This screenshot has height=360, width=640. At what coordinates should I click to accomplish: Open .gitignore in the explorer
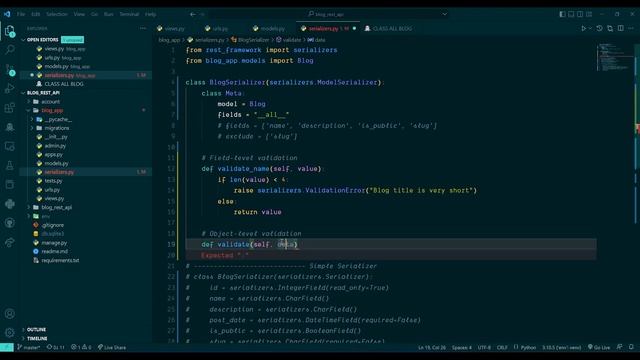pyautogui.click(x=52, y=225)
